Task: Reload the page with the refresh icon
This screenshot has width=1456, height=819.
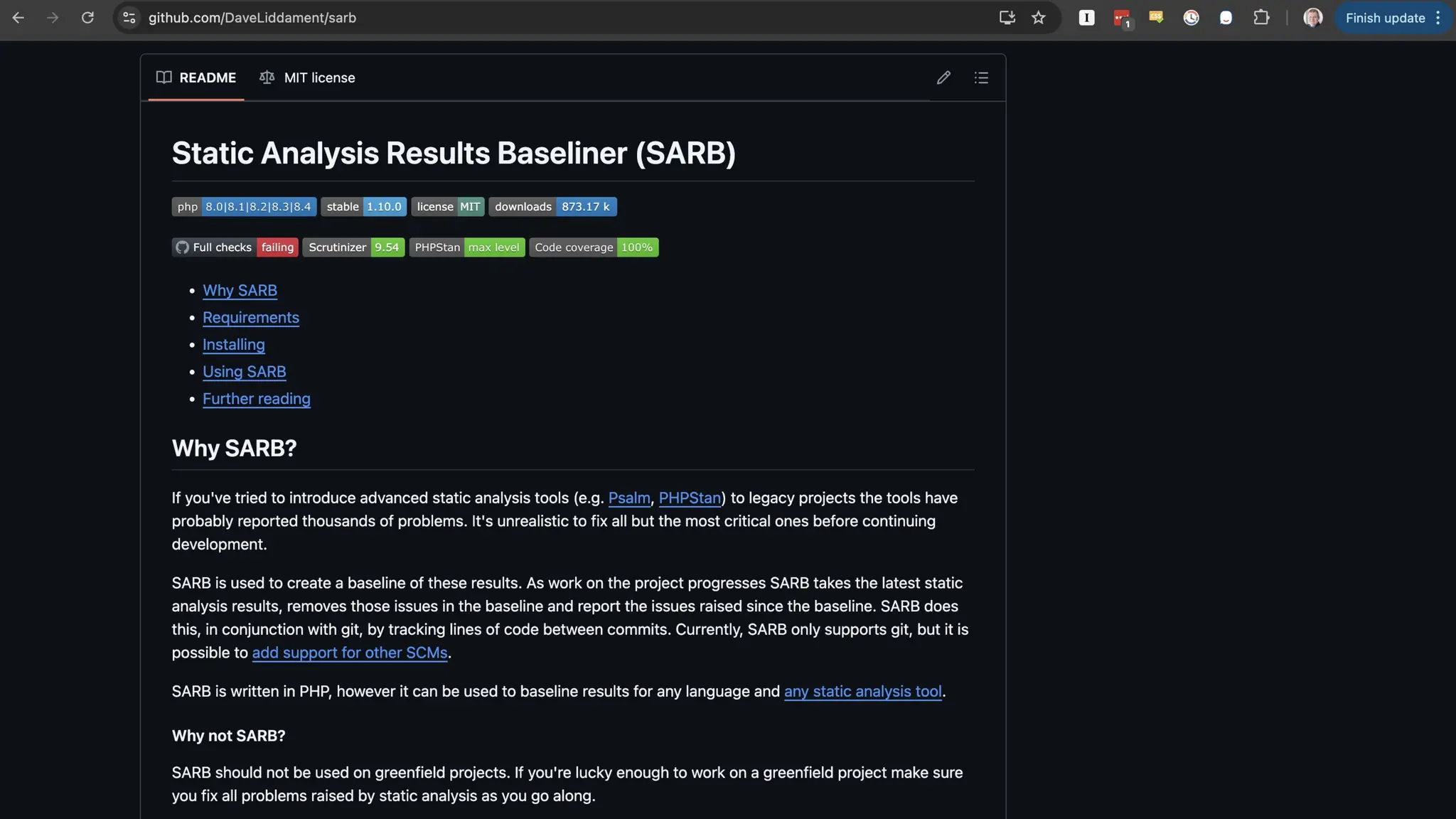Action: click(87, 18)
